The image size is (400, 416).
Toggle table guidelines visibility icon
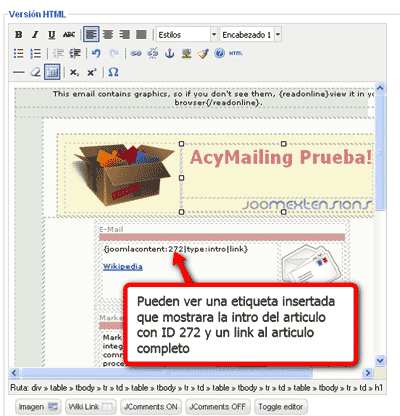52,72
